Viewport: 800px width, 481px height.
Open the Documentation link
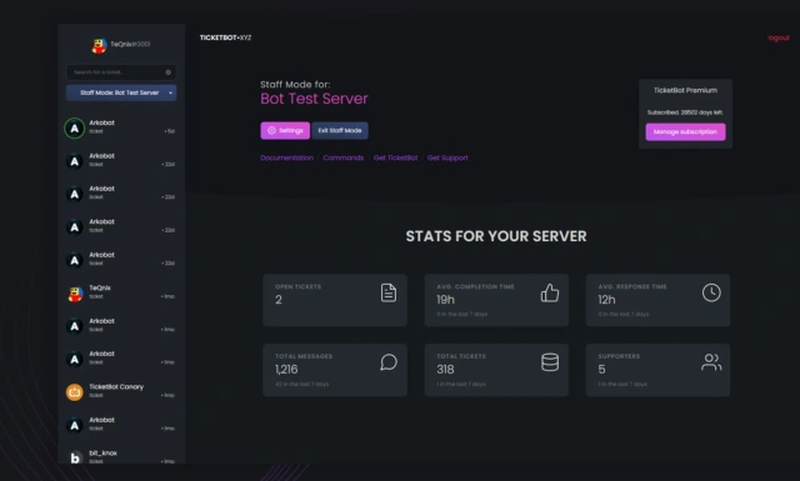coord(287,158)
